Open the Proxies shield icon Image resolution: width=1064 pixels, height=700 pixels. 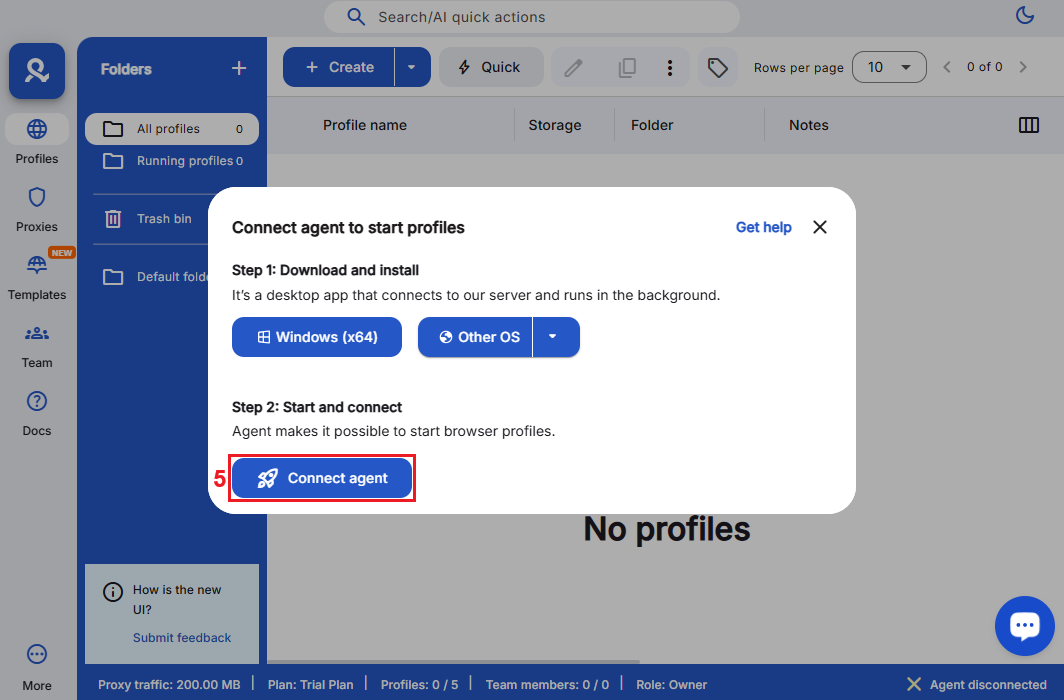[x=37, y=197]
